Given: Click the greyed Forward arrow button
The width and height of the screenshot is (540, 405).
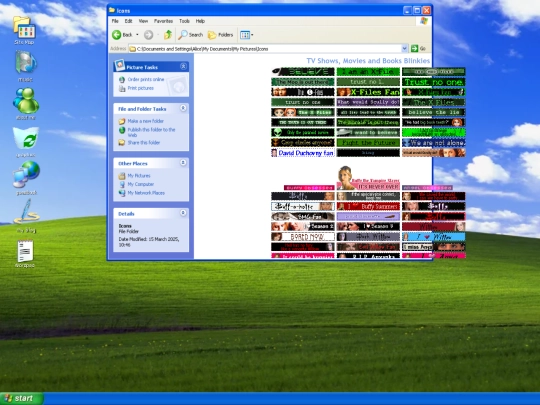Looking at the screenshot, I should (148, 34).
